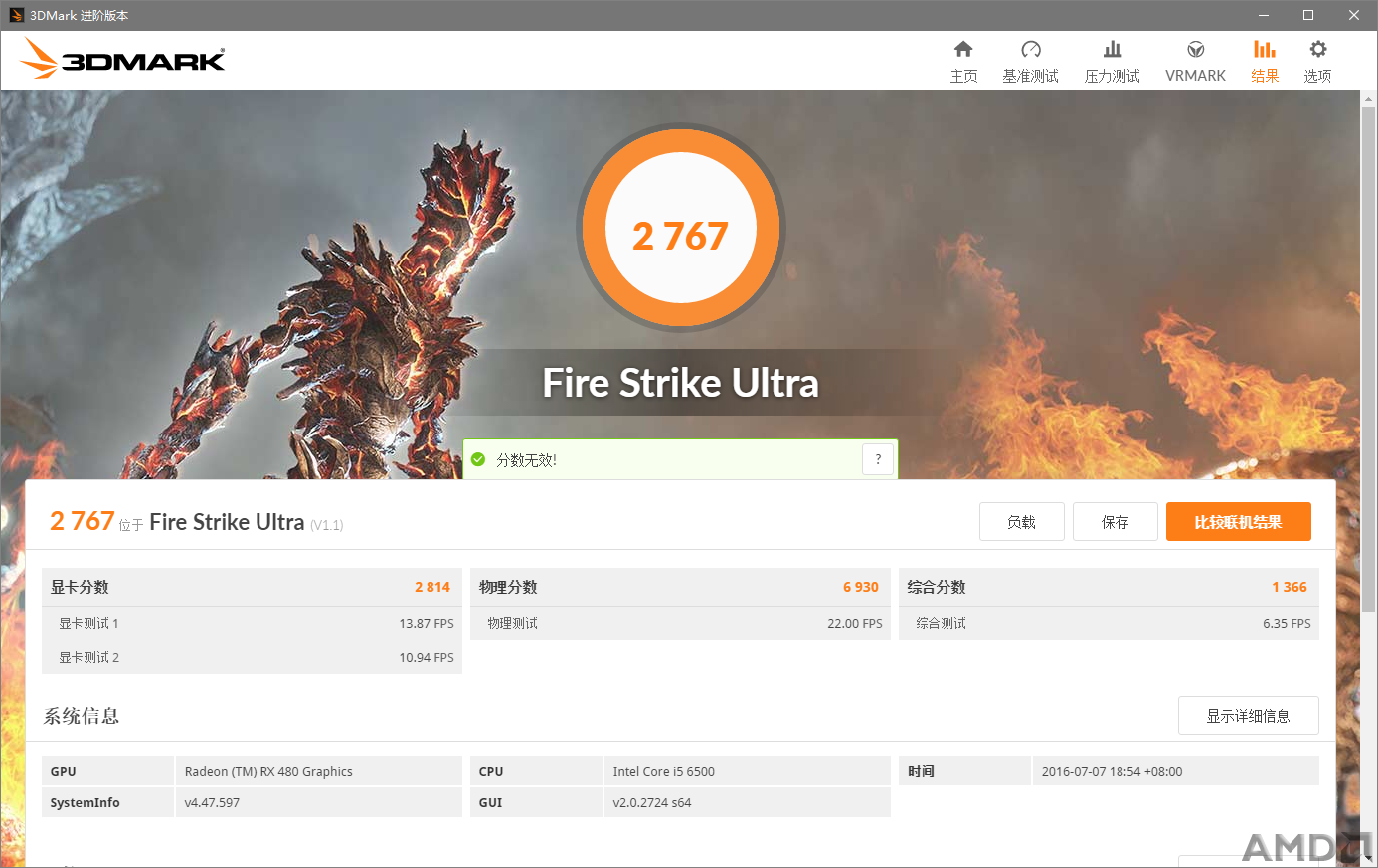Click the scrollbar up arrow
The height and width of the screenshot is (868, 1378).
pos(1369,99)
